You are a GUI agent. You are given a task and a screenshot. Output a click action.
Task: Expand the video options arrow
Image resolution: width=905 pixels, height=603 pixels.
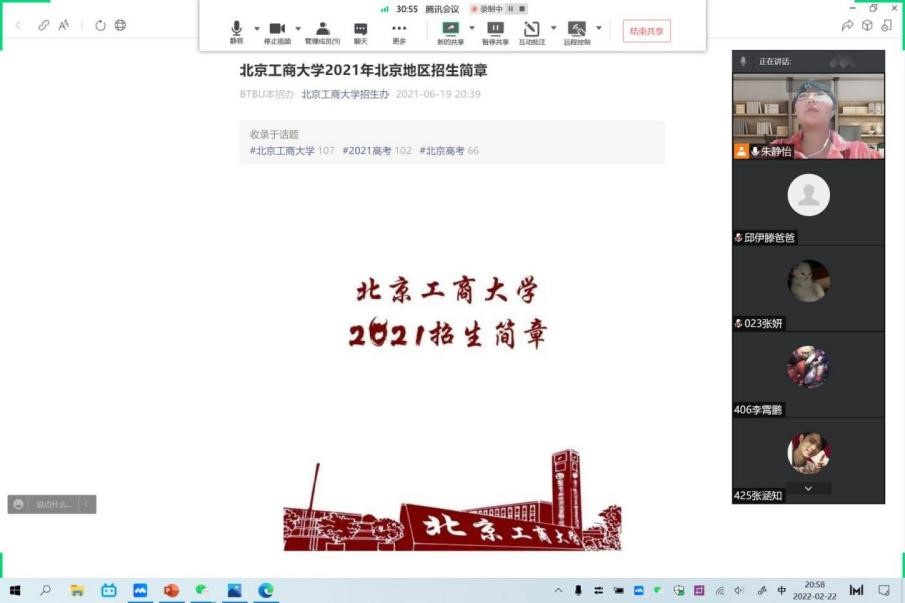click(x=298, y=28)
